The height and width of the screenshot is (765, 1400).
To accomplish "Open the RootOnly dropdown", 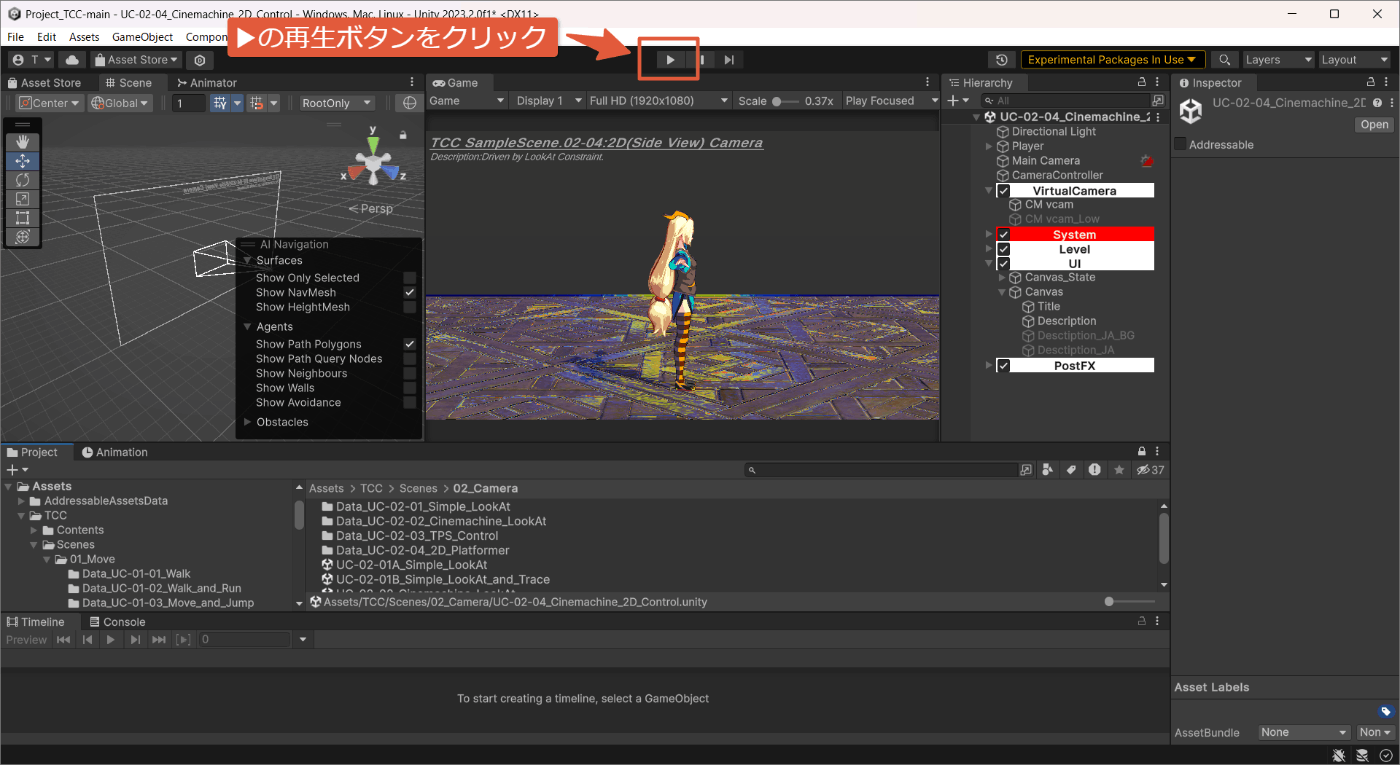I will 337,103.
